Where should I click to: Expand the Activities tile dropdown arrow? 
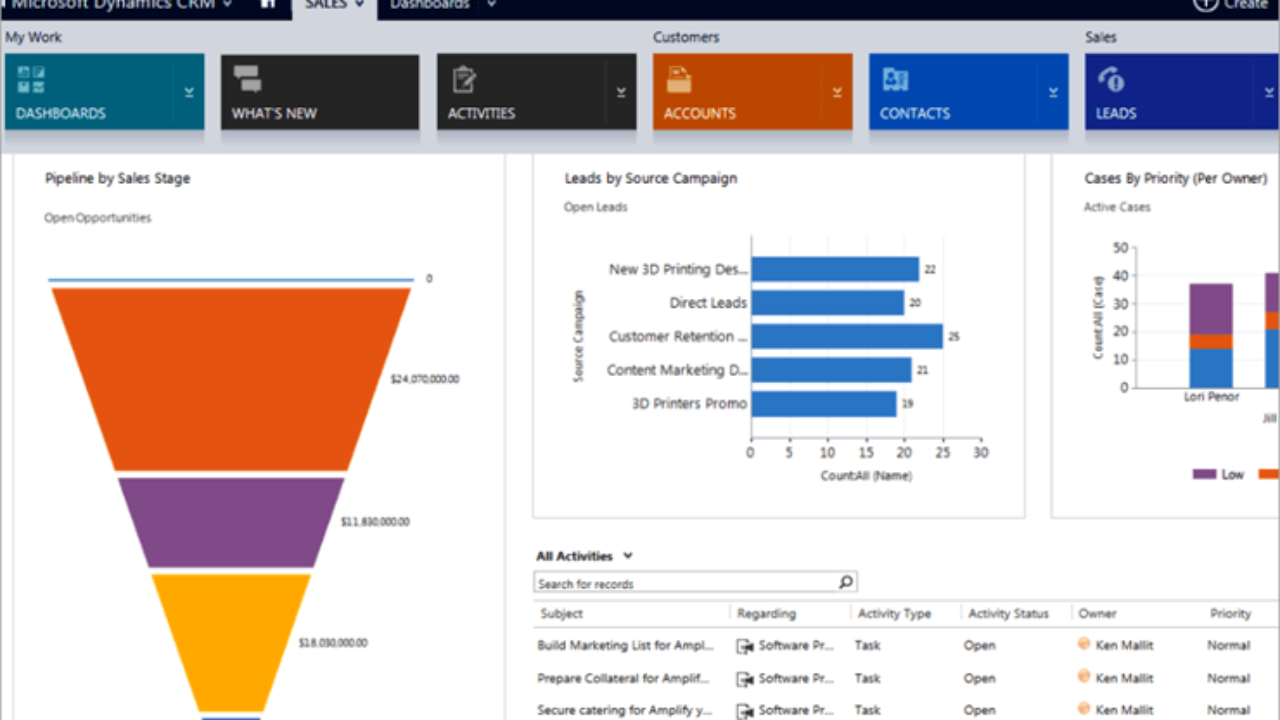[621, 92]
